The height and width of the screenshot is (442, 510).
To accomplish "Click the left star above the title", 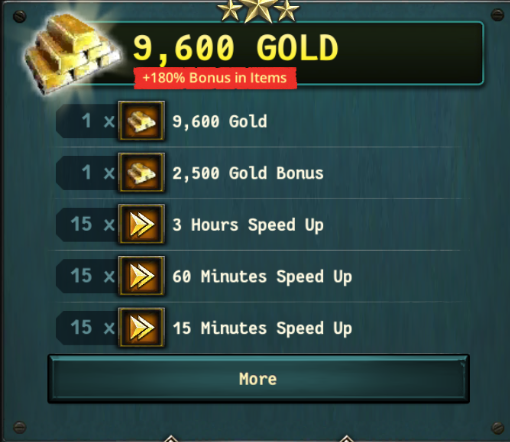I will coord(230,10).
